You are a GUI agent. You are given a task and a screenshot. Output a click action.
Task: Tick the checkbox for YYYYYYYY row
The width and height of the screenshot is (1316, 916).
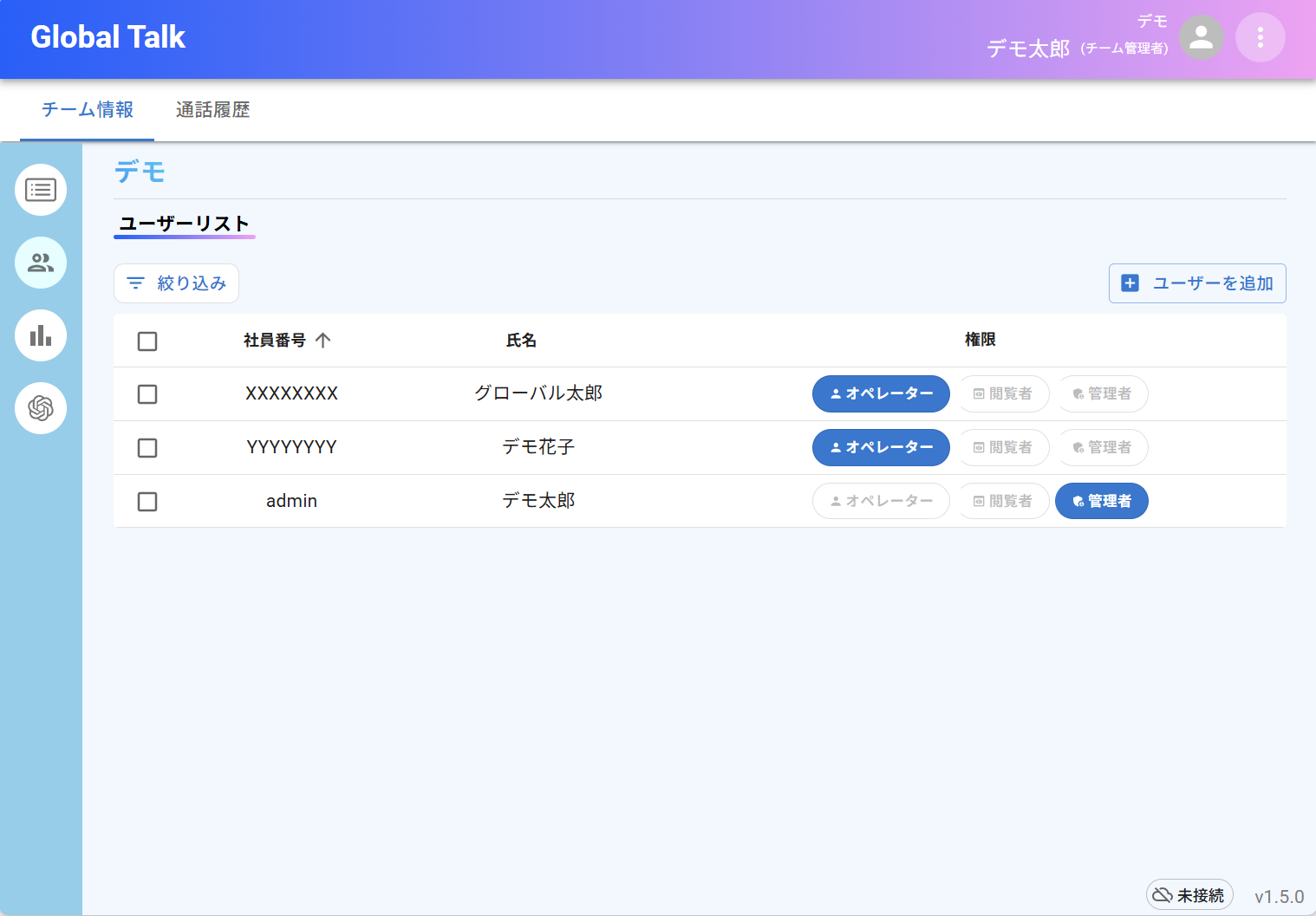pyautogui.click(x=147, y=448)
